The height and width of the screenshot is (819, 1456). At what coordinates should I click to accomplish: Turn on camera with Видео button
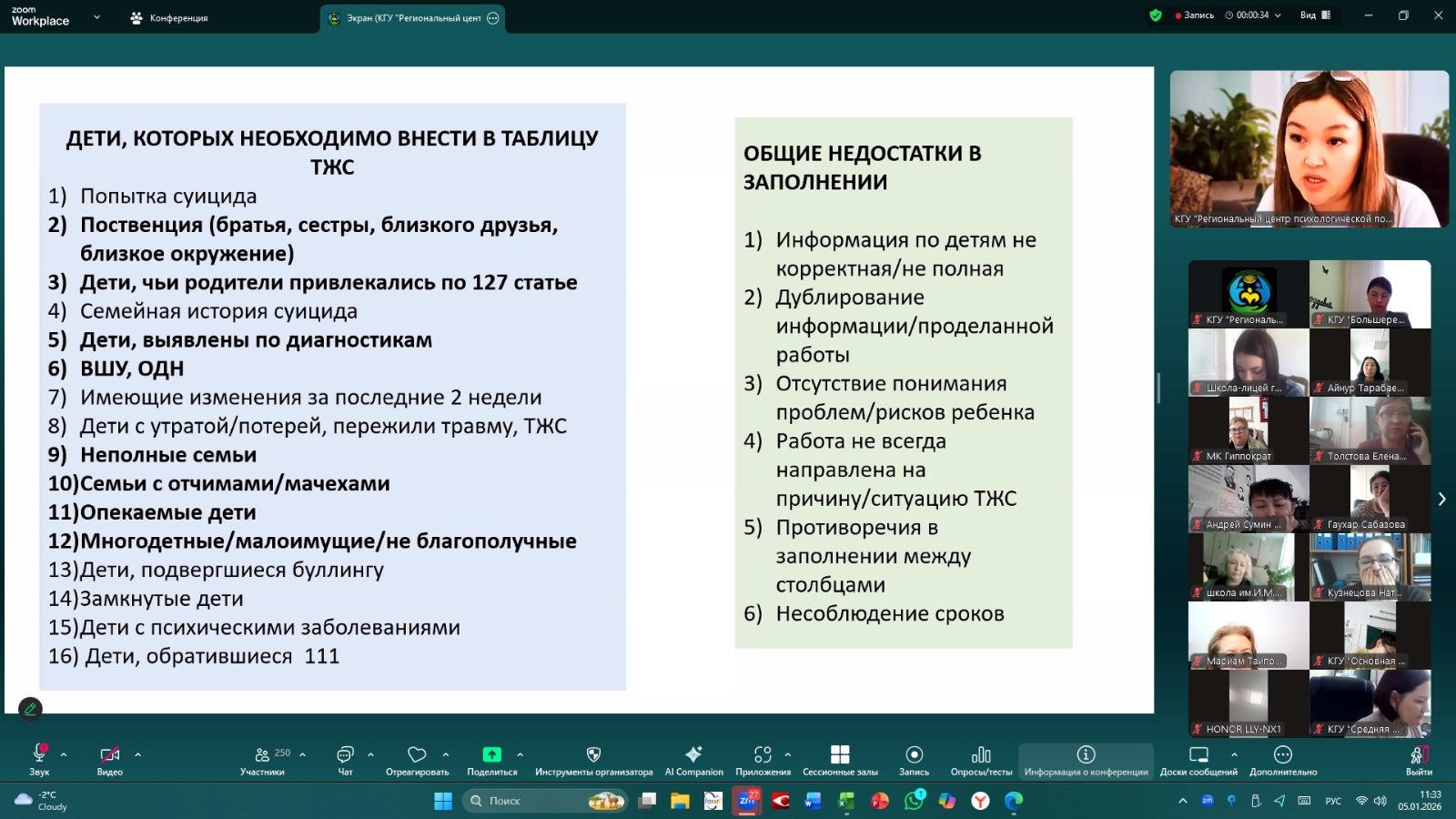pyautogui.click(x=109, y=759)
